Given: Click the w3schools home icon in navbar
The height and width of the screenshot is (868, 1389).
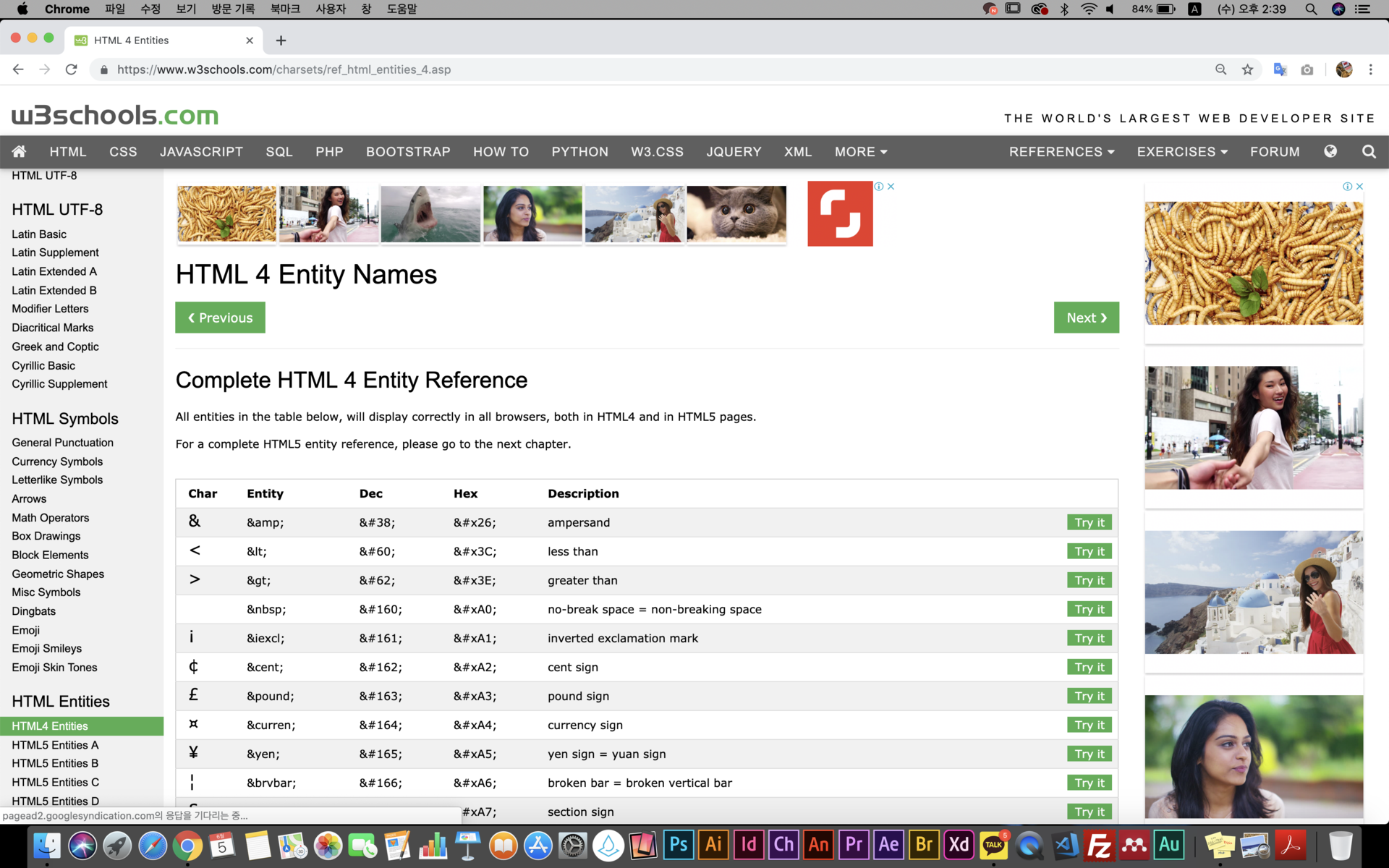Looking at the screenshot, I should click(19, 152).
